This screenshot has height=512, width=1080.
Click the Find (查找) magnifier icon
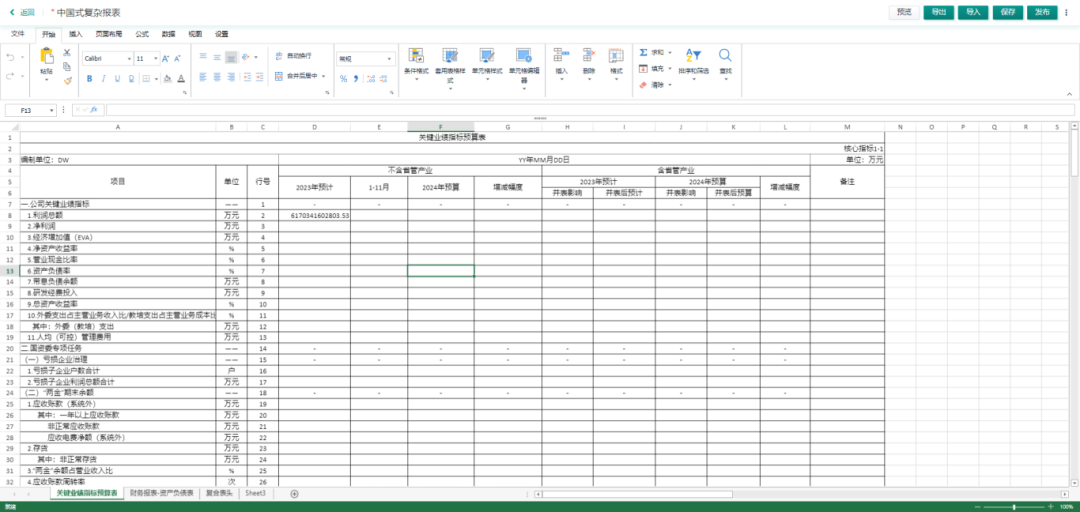[x=725, y=56]
